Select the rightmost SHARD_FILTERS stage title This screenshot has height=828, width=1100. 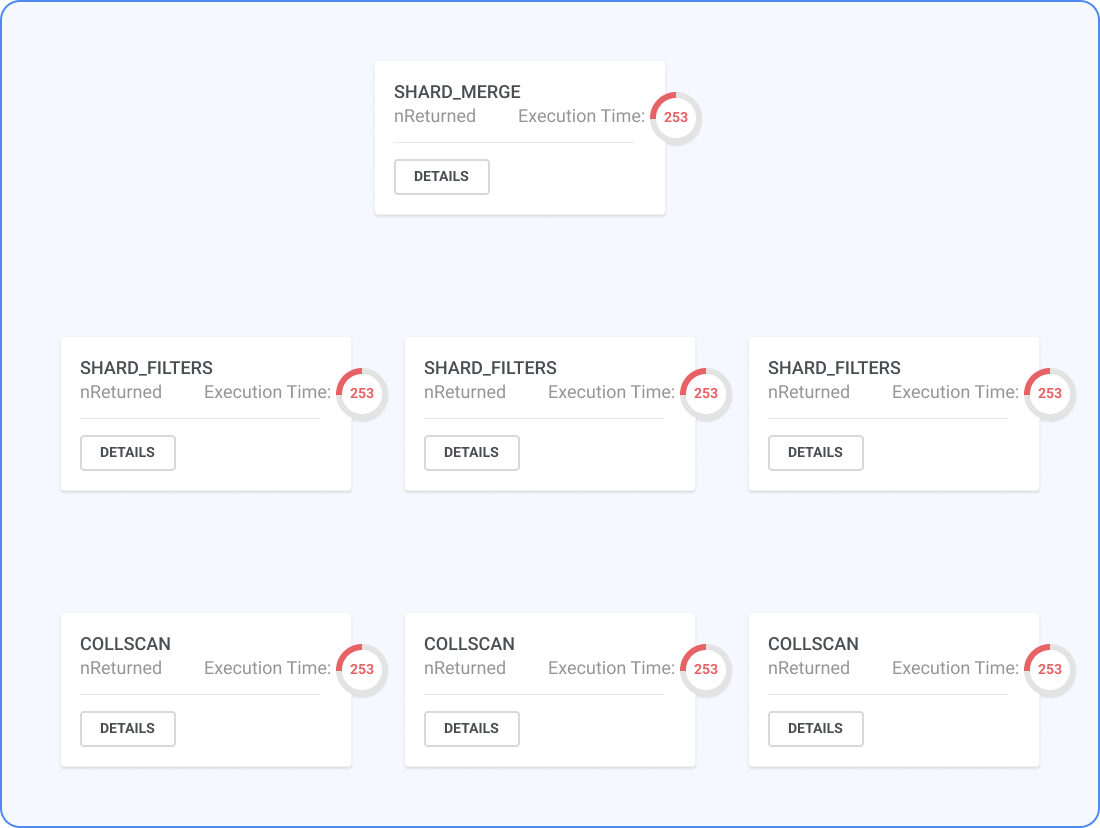tap(834, 368)
